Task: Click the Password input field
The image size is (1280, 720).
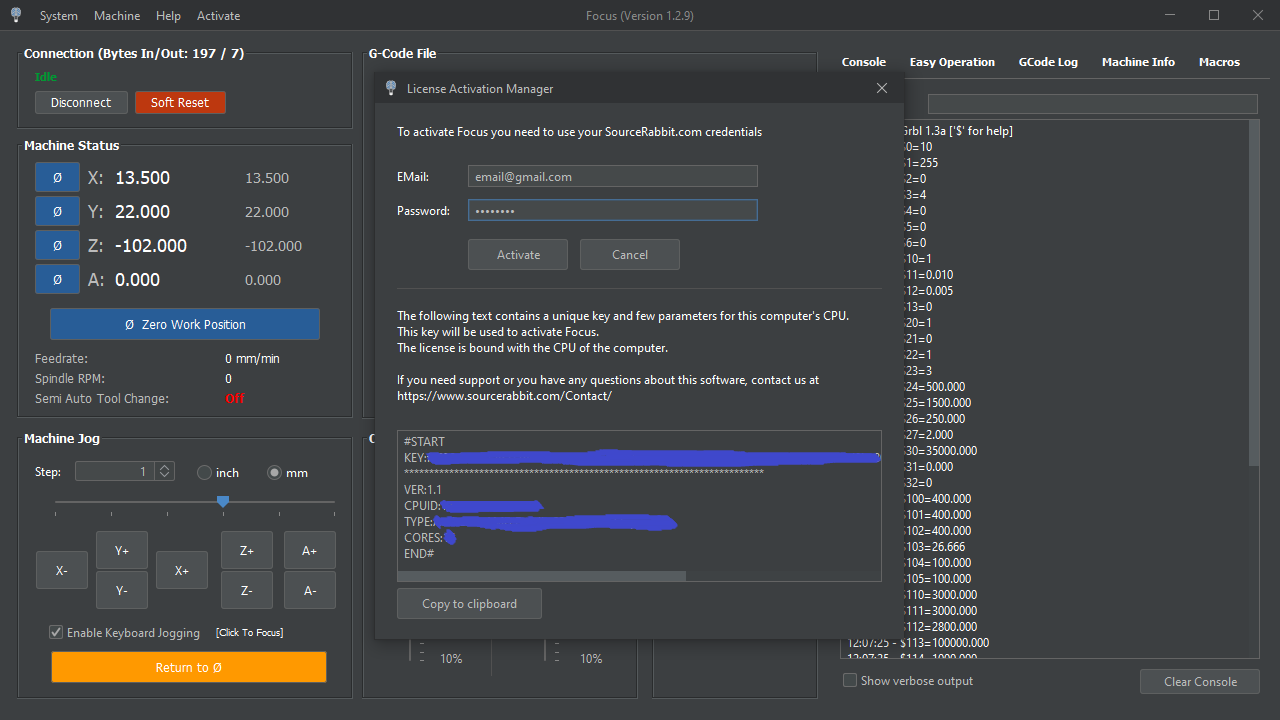Action: point(613,210)
